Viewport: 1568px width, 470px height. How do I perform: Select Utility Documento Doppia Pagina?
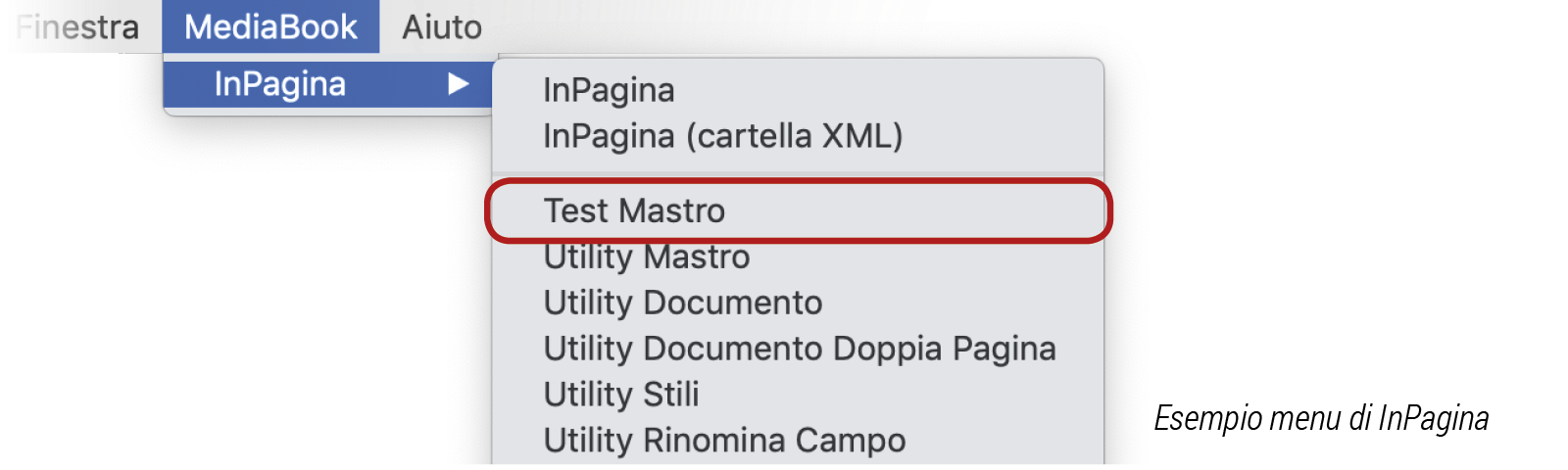click(800, 349)
